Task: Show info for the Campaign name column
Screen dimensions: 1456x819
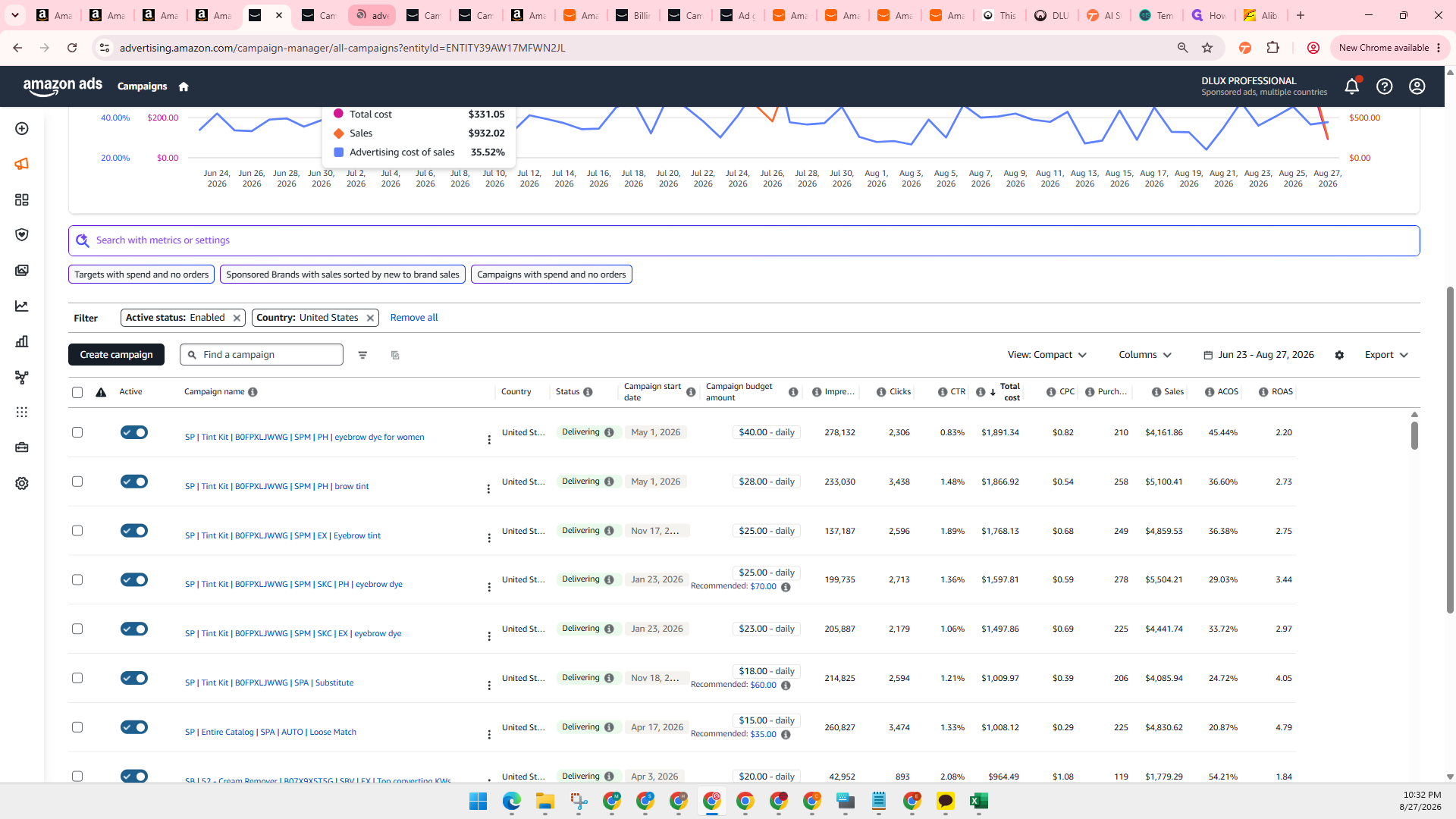Action: click(x=253, y=392)
